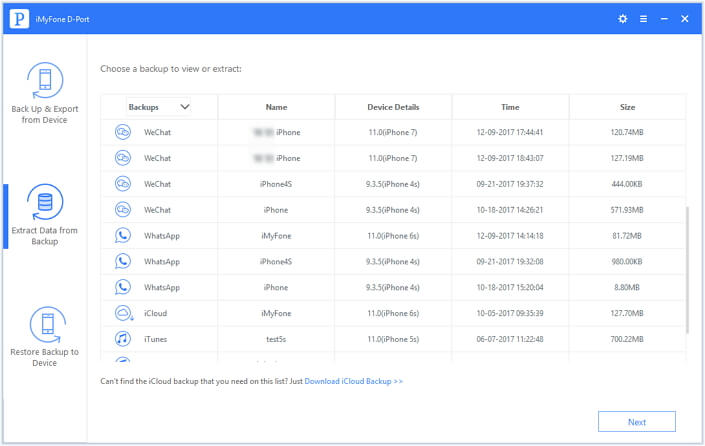
Task: Click WhatsApp icon for 980.00KB backup
Action: (x=123, y=262)
